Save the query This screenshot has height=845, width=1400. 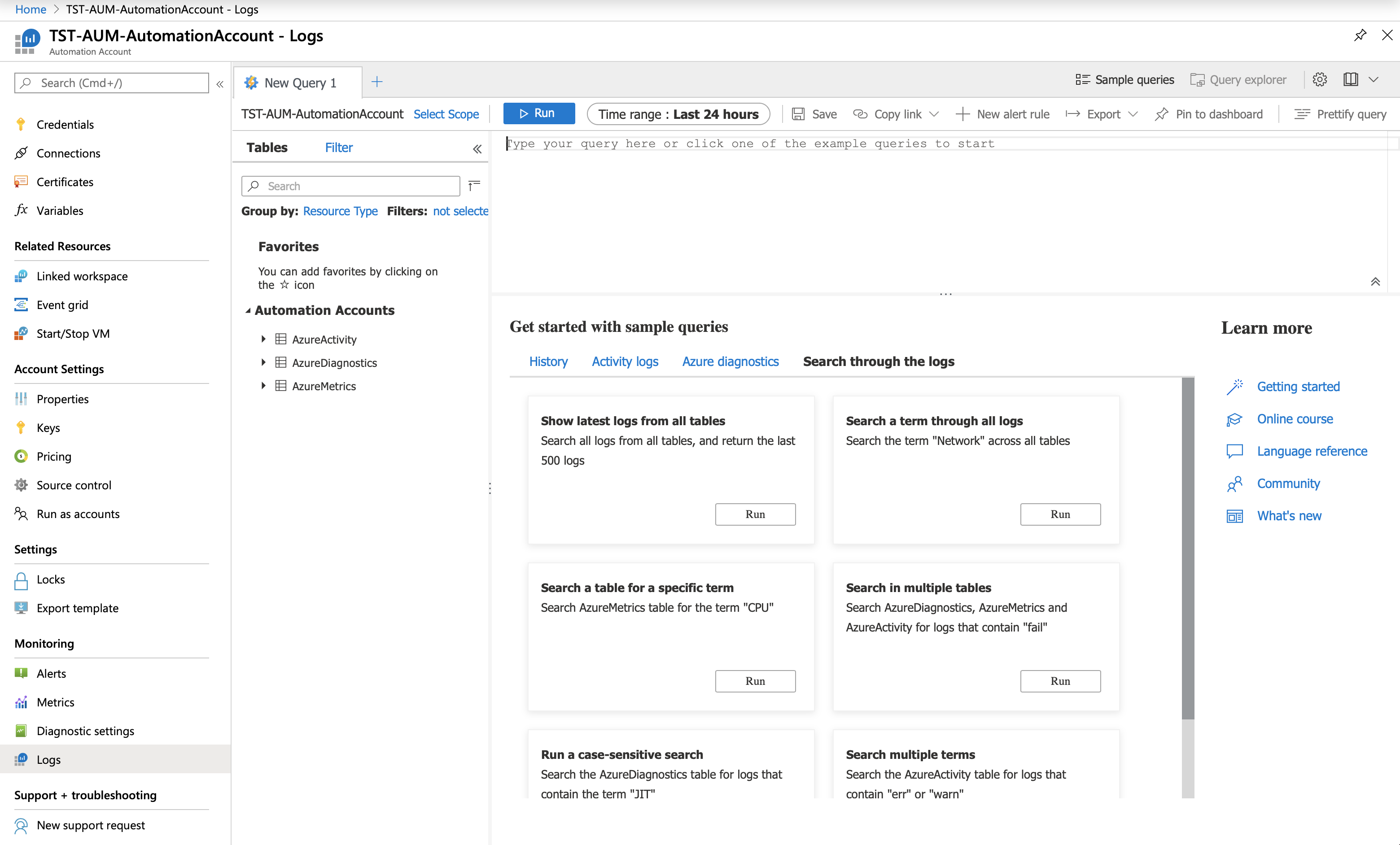(814, 114)
